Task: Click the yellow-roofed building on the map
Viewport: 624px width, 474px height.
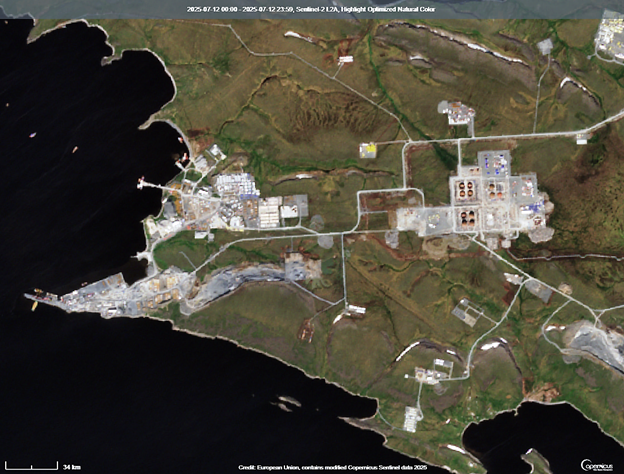Action: [369, 150]
